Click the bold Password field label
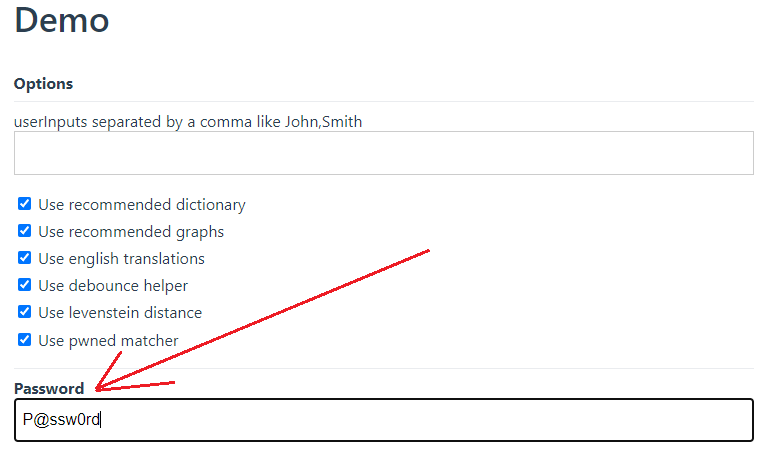This screenshot has width=769, height=453. coord(49,388)
